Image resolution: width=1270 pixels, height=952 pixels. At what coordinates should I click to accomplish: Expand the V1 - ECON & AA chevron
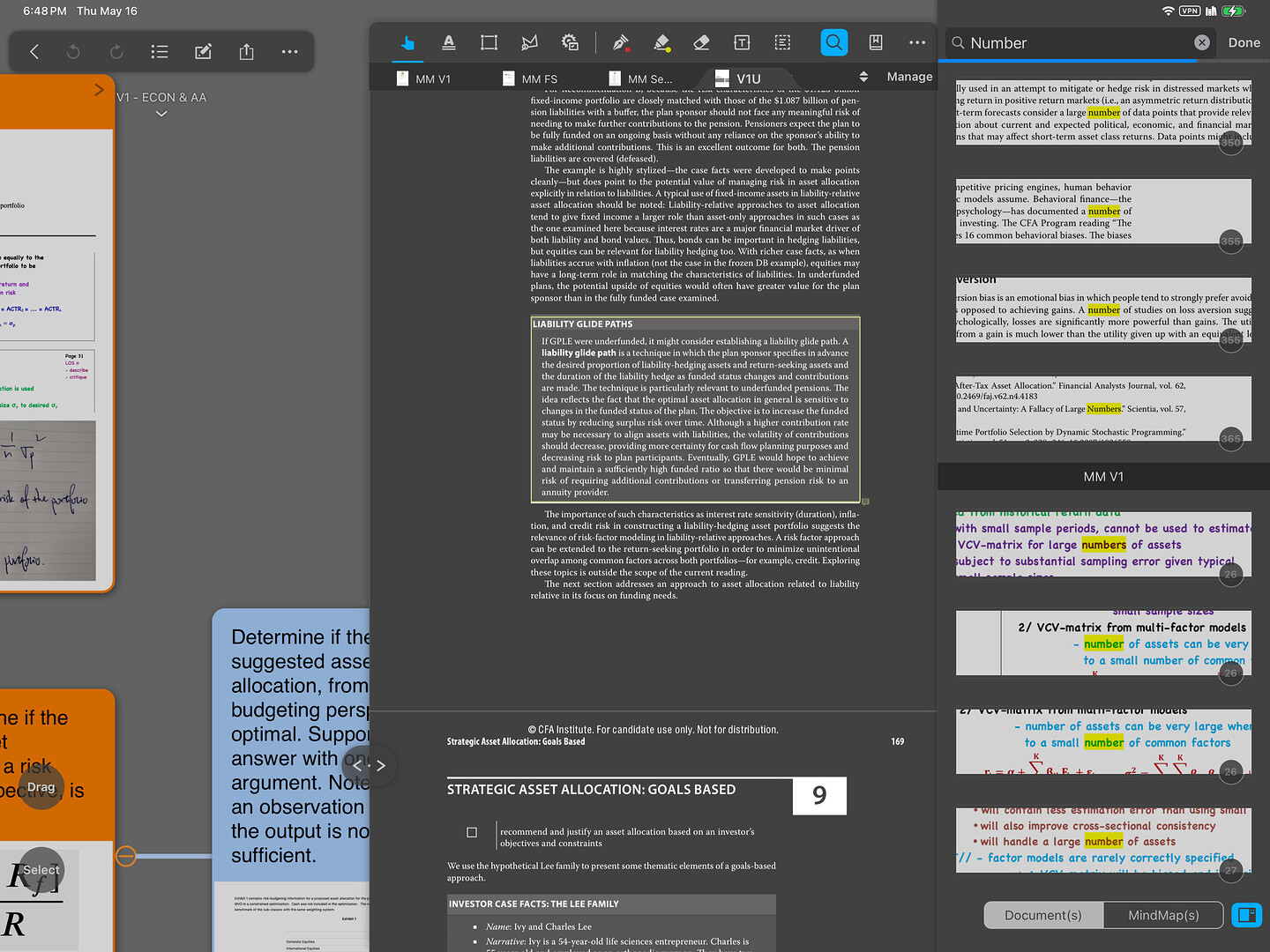coord(161,114)
